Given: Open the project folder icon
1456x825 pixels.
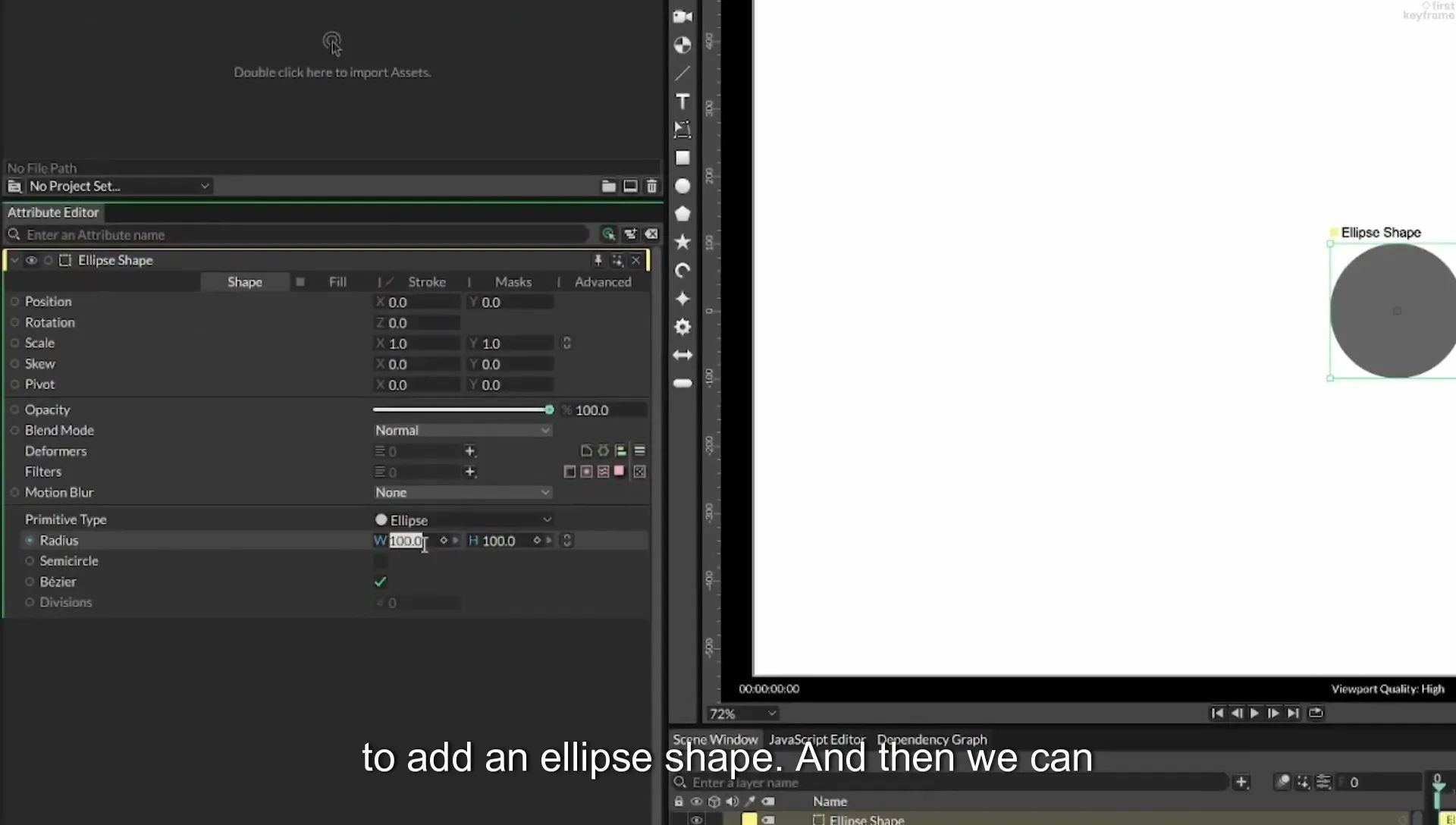Looking at the screenshot, I should [608, 186].
